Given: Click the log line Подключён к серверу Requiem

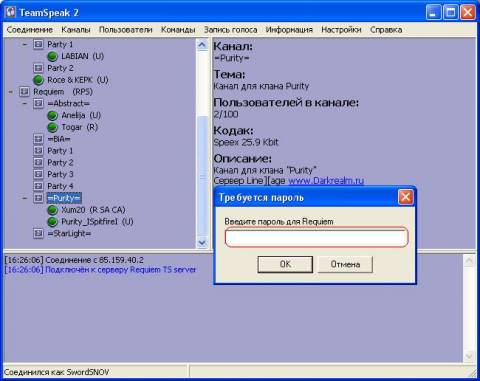Looking at the screenshot, I should click(101, 270).
